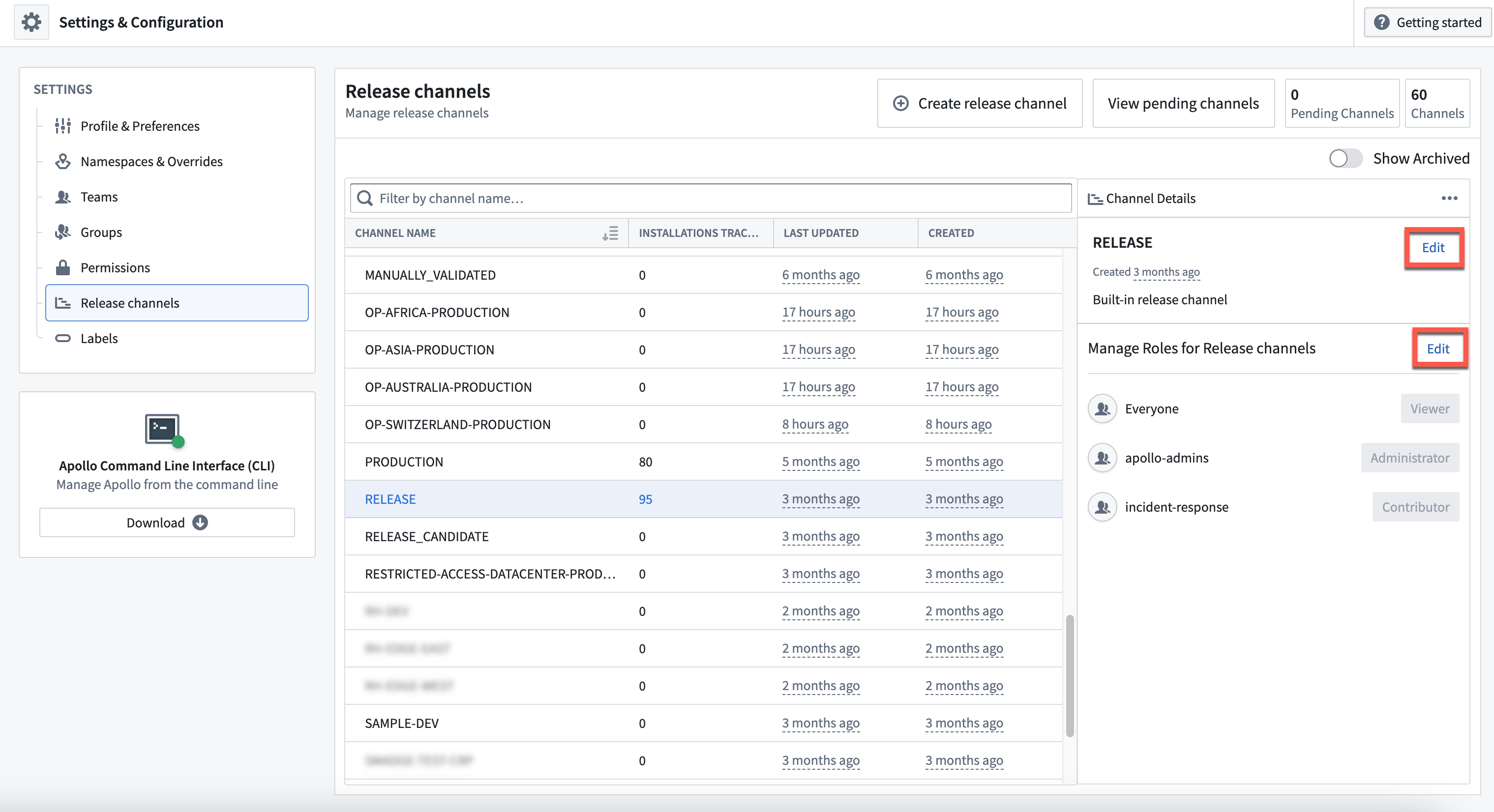Viewport: 1494px width, 812px height.
Task: Select the MANUALLY_VALIDATED channel row
Action: tap(704, 275)
